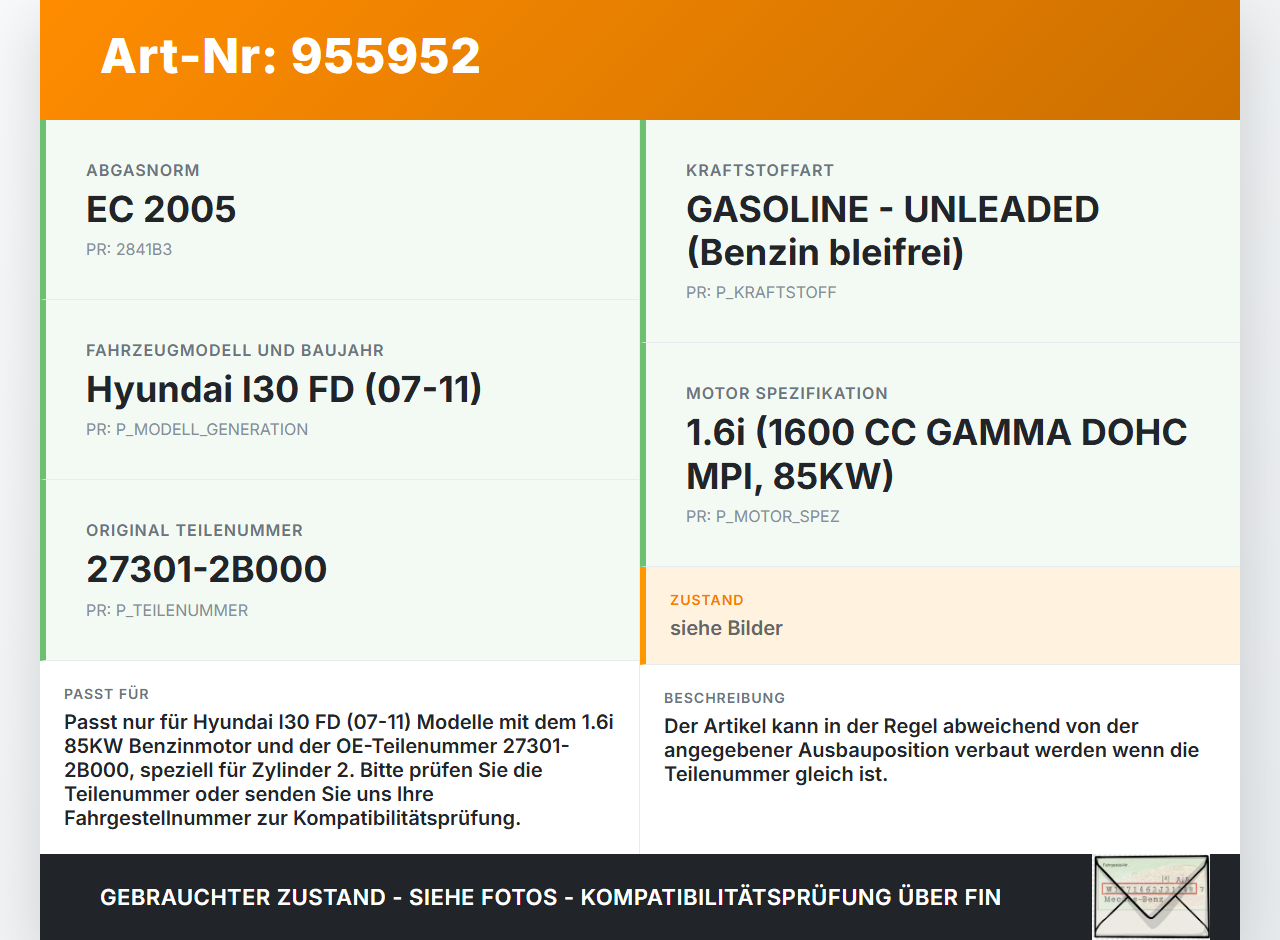Click the 'MOTOR SPEZIFIKATION' label
This screenshot has width=1280, height=940.
pos(787,393)
